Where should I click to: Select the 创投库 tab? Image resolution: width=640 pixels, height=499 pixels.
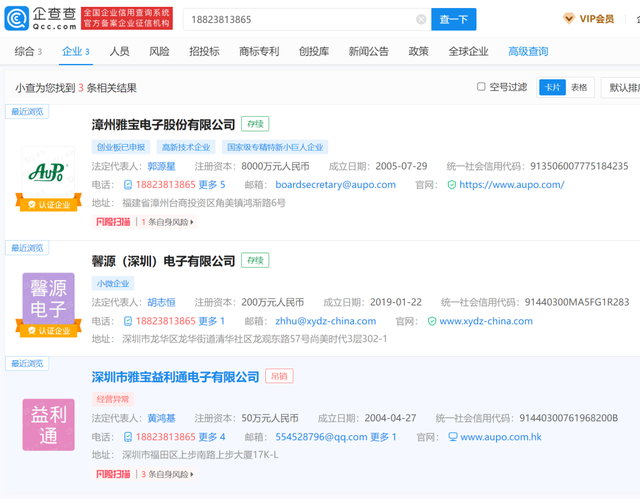click(314, 51)
